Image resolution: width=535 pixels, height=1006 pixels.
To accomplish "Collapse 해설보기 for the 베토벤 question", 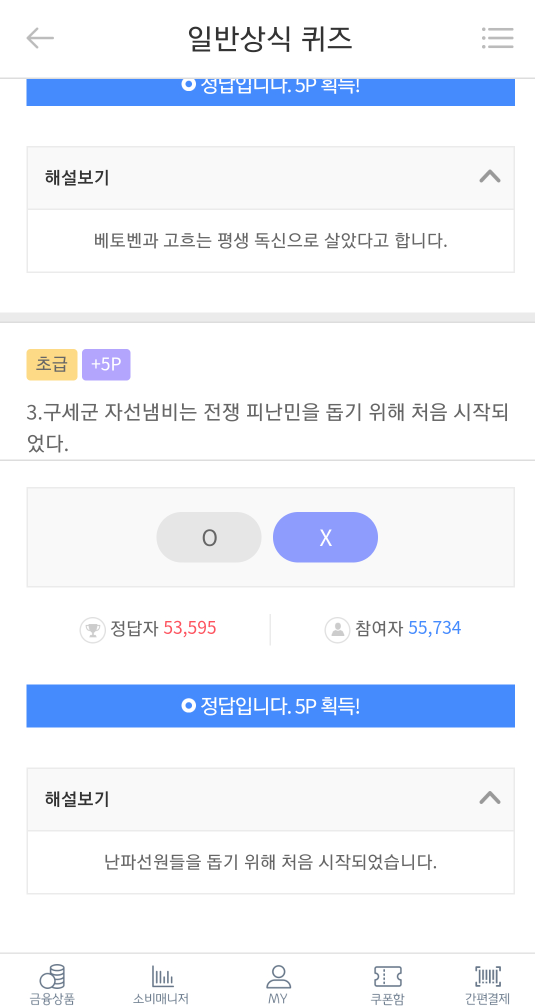I will pos(490,177).
